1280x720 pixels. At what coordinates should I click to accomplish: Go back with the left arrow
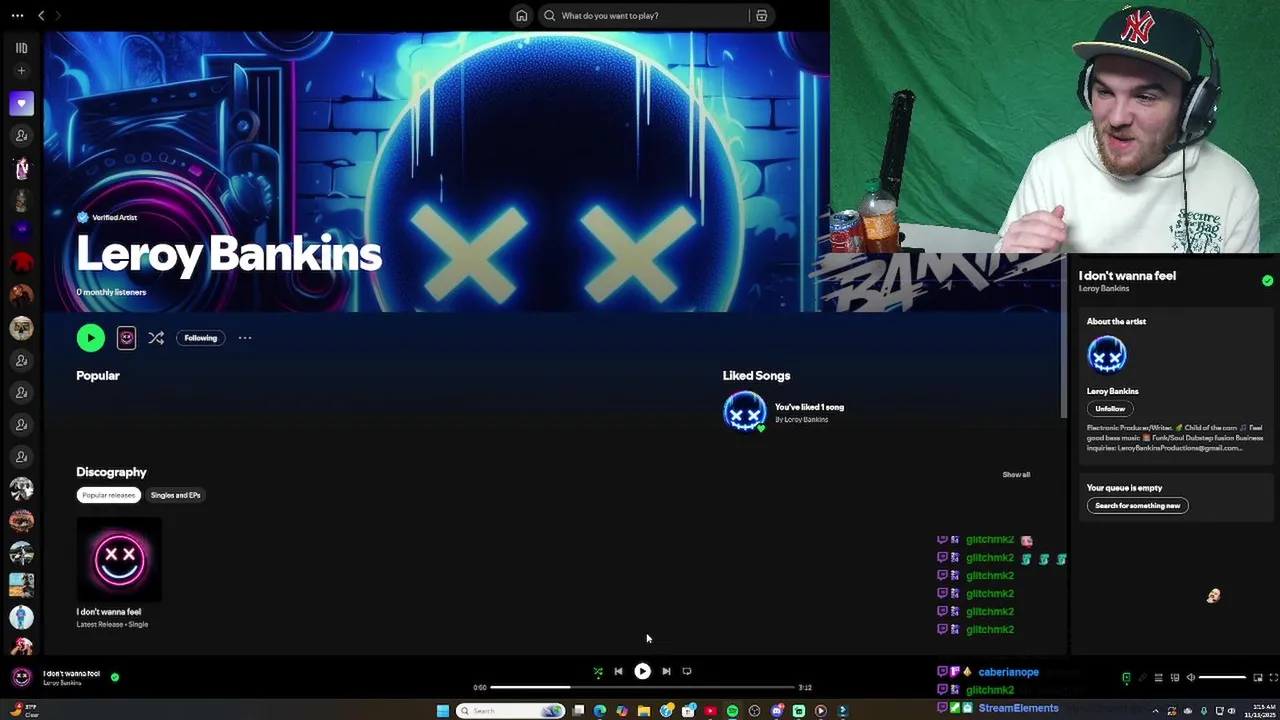coord(41,16)
